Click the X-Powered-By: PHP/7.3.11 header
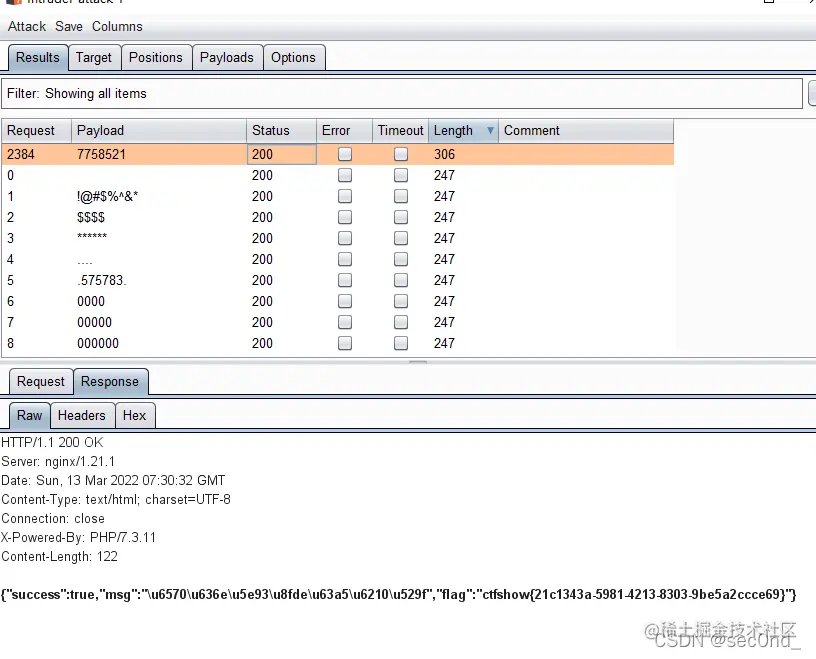This screenshot has height=659, width=816. point(78,538)
